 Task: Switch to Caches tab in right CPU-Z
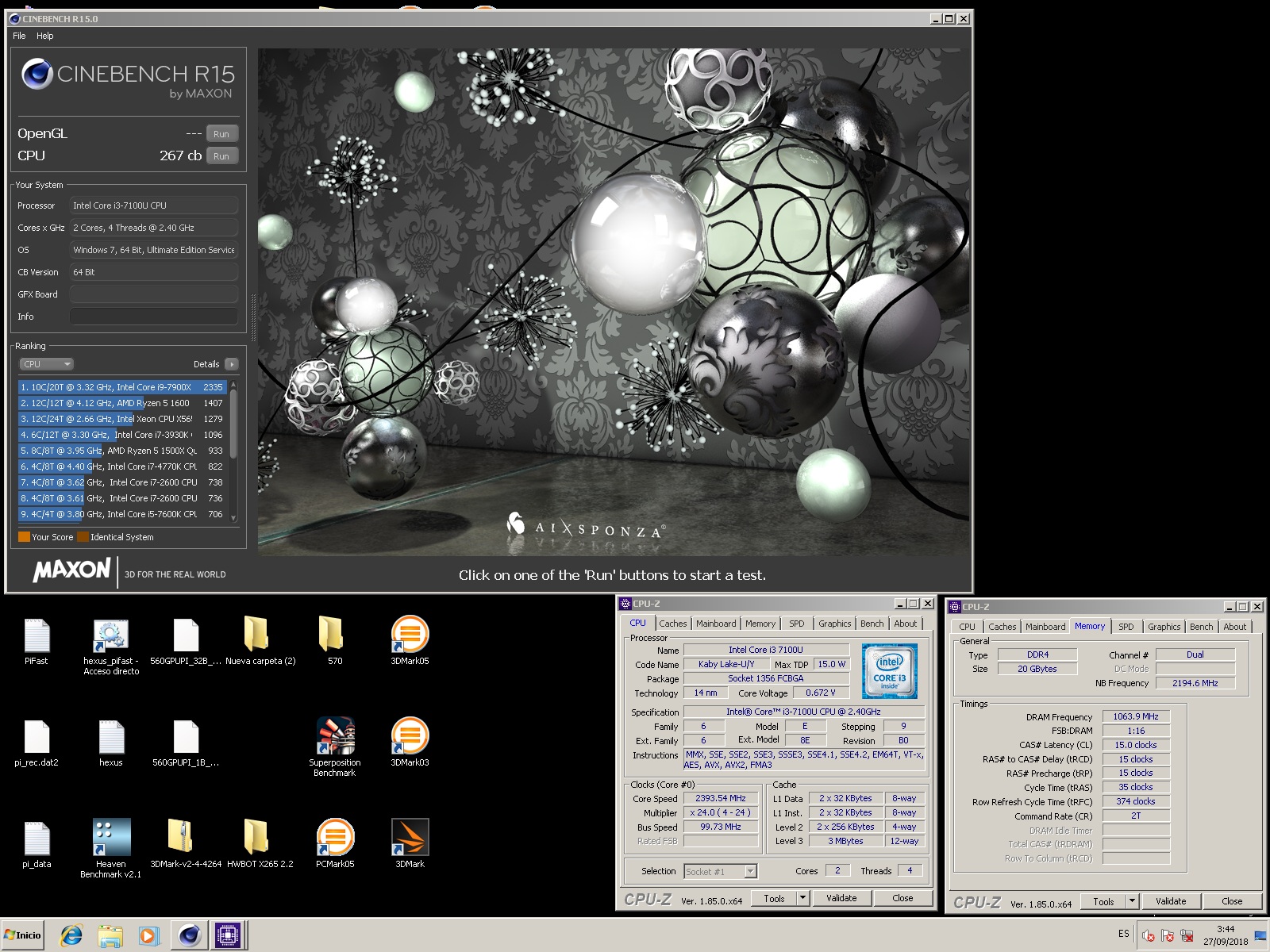tap(1002, 627)
